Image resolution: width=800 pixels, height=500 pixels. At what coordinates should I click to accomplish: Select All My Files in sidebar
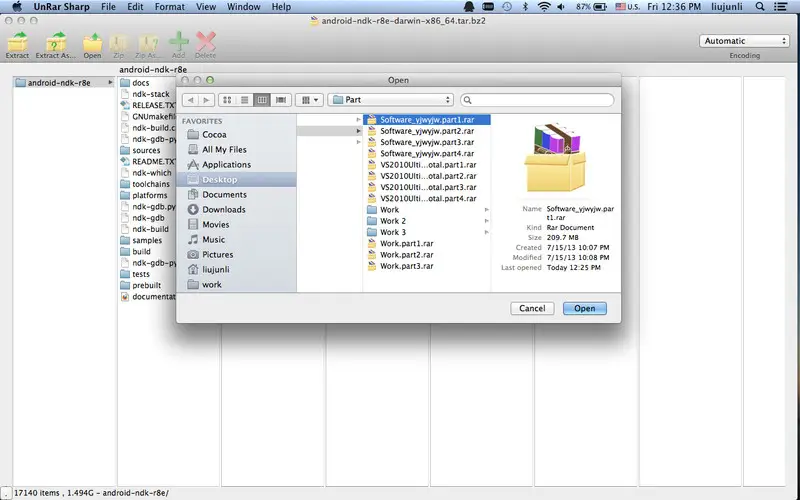[224, 149]
